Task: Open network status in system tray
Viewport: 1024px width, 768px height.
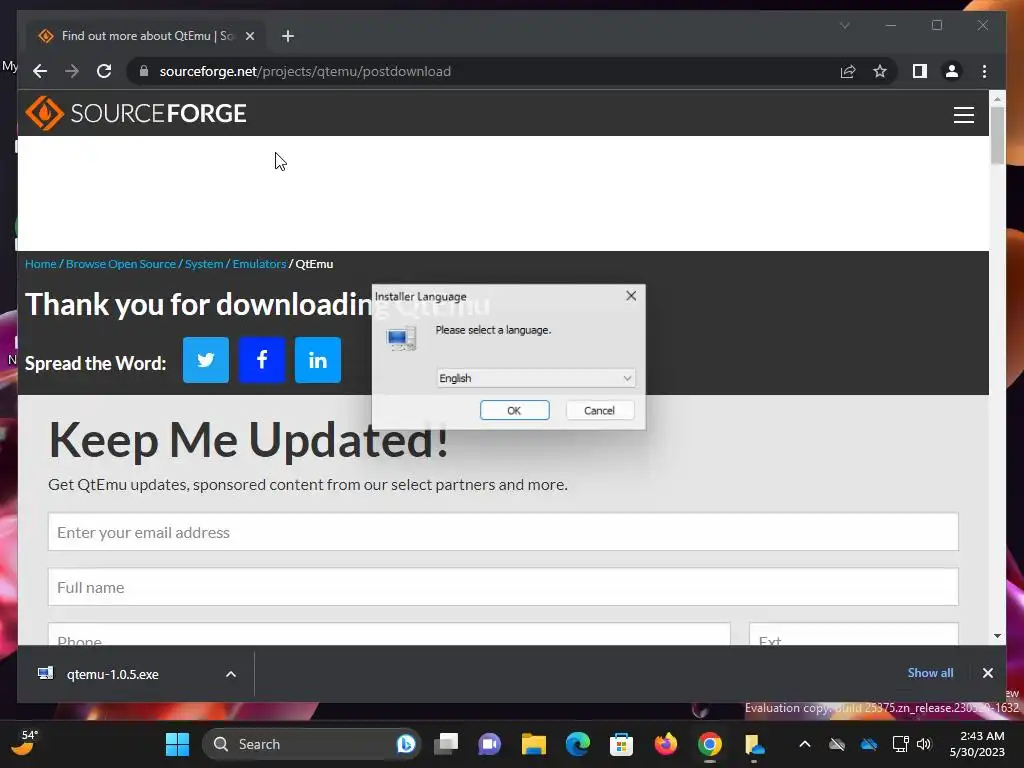Action: [901, 744]
